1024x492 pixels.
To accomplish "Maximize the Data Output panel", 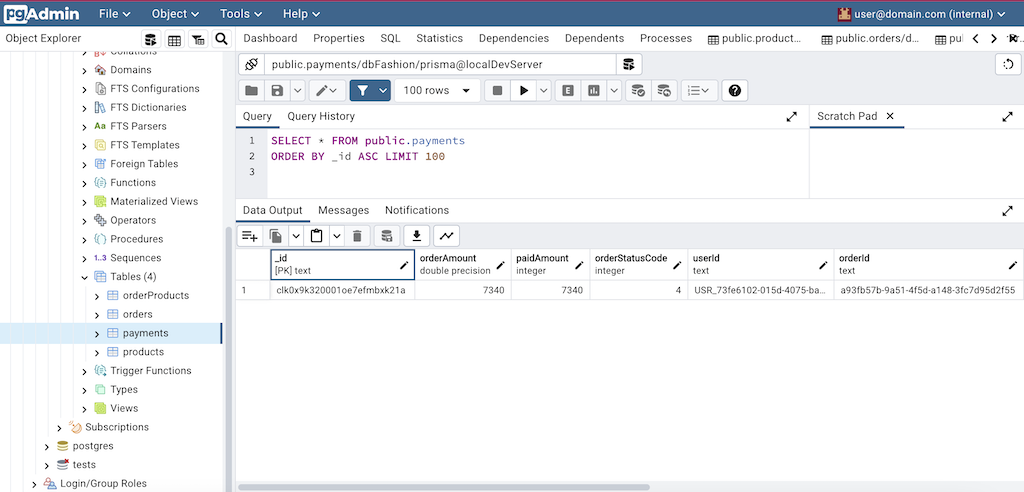I will pyautogui.click(x=1007, y=211).
